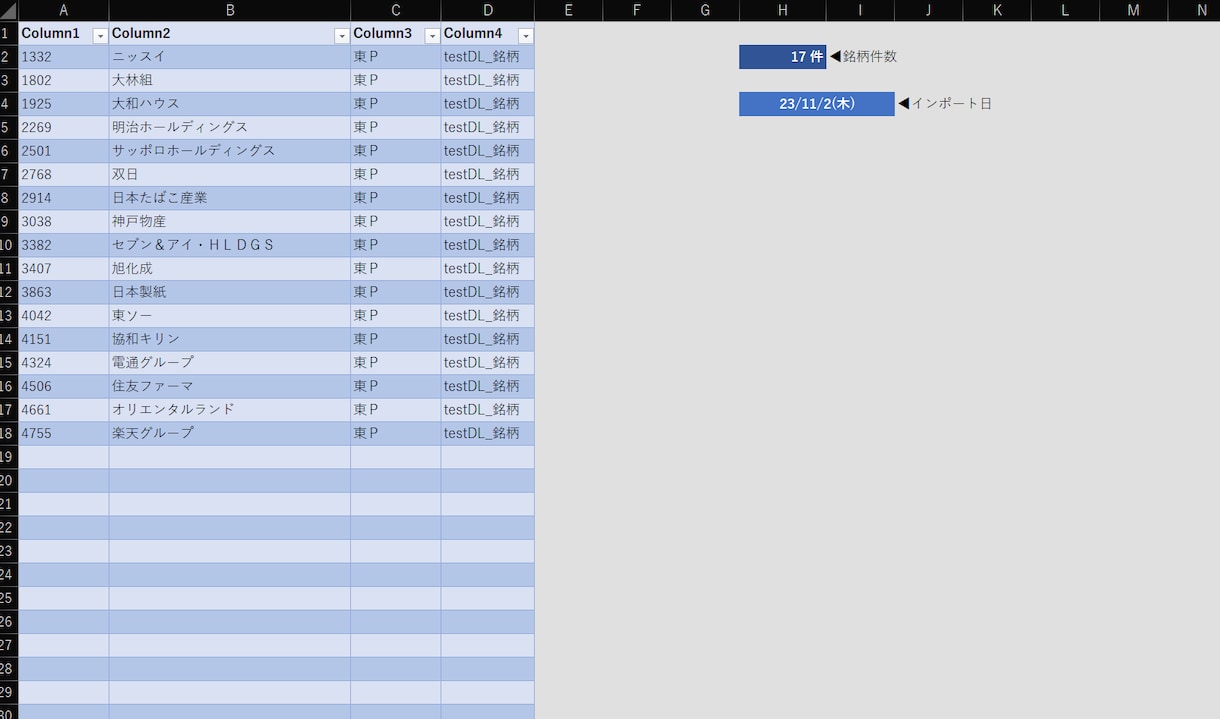
Task: Select the セブン＆アイ・ＨＬＤＧＳ cell
Action: (x=230, y=245)
